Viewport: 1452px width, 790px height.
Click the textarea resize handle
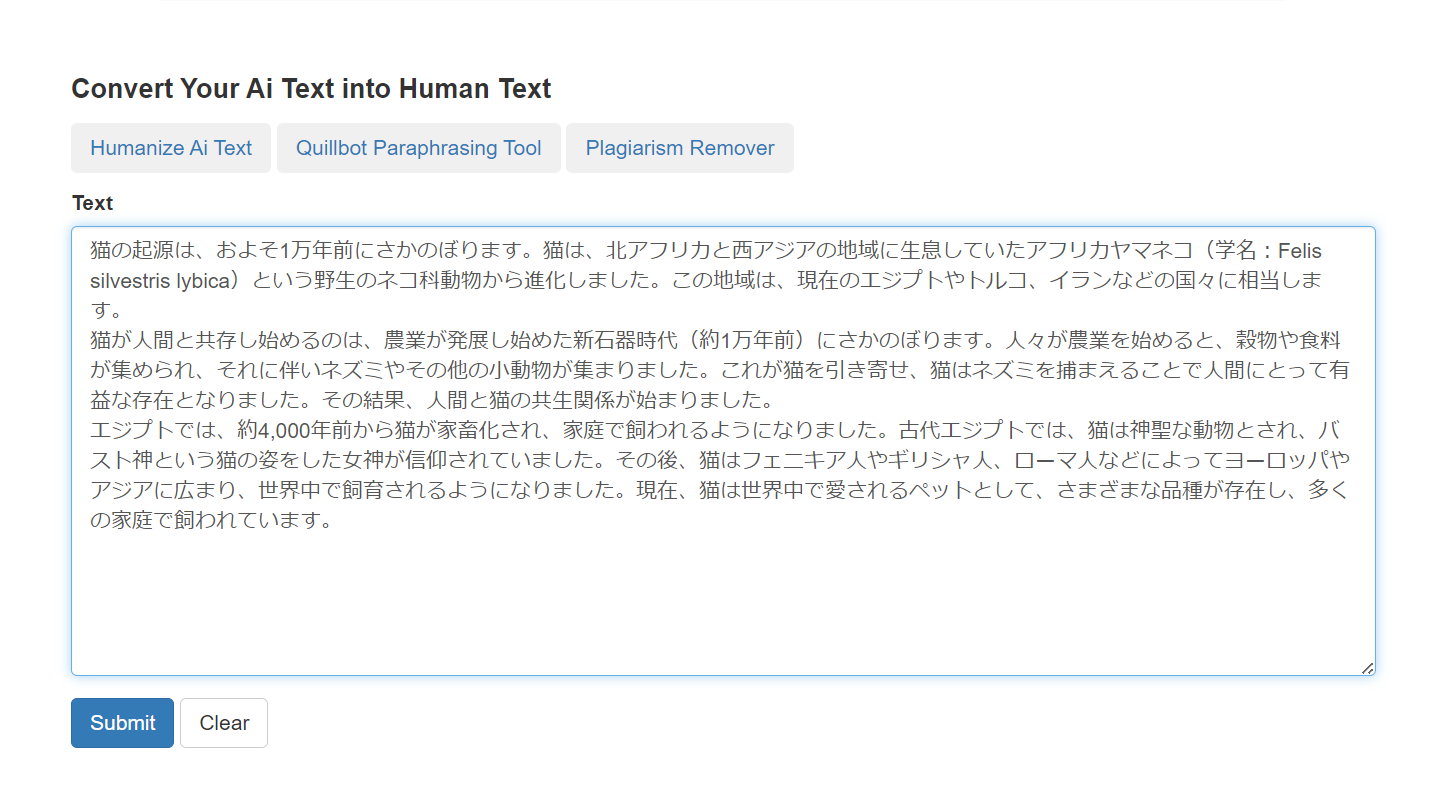tap(1366, 667)
